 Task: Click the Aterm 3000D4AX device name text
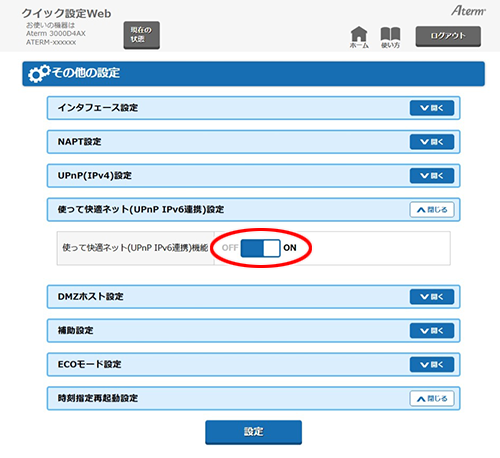coord(56,33)
